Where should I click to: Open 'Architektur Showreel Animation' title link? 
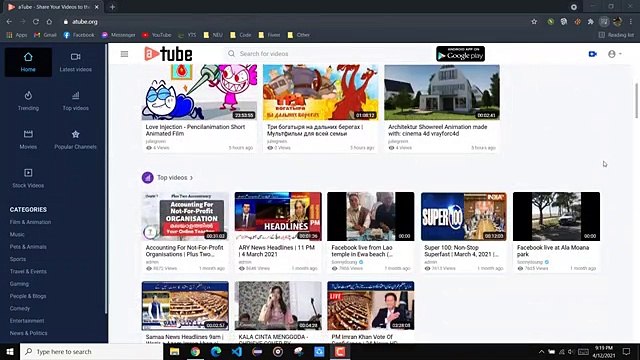[438, 130]
